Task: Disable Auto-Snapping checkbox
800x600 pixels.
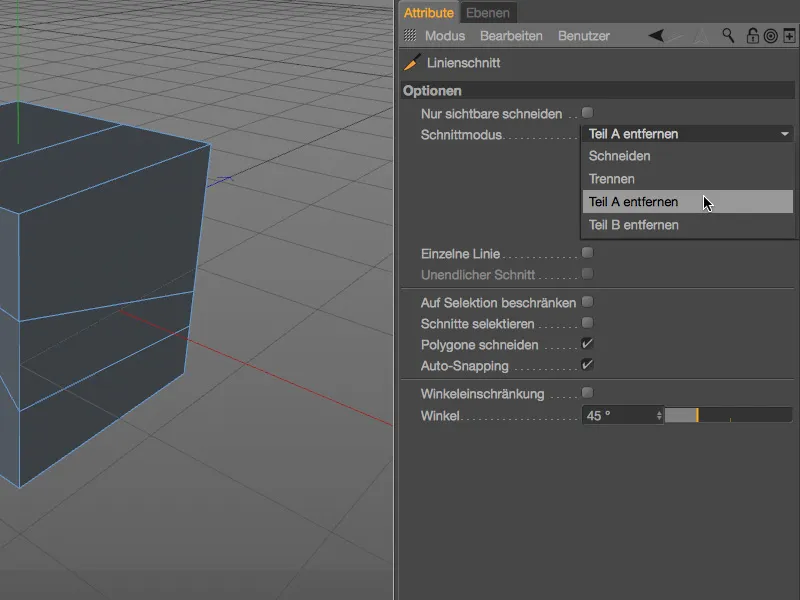Action: pos(587,364)
